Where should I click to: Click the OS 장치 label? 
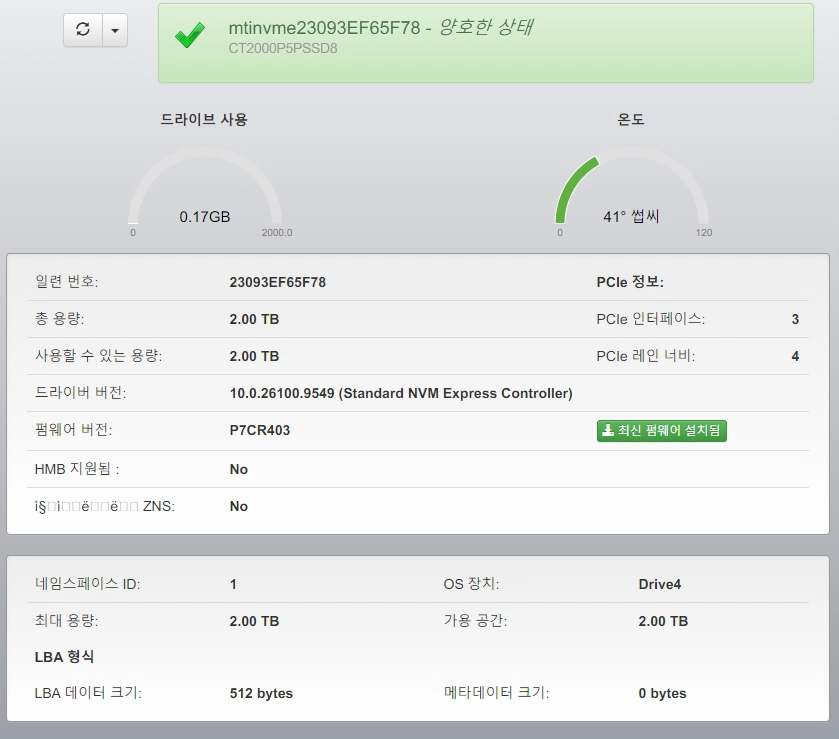(x=471, y=584)
